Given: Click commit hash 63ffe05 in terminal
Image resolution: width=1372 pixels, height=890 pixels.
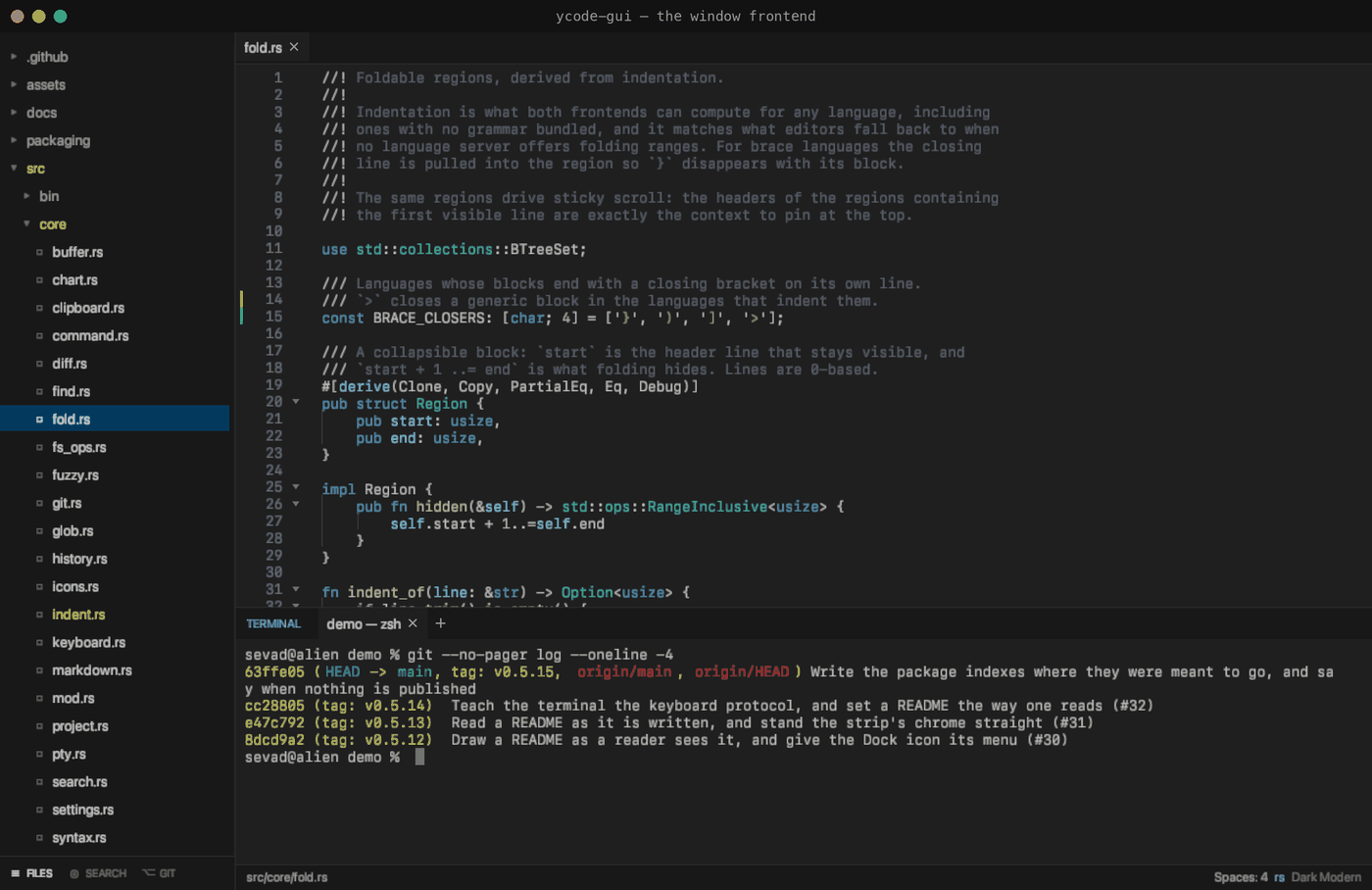Looking at the screenshot, I should coord(274,671).
